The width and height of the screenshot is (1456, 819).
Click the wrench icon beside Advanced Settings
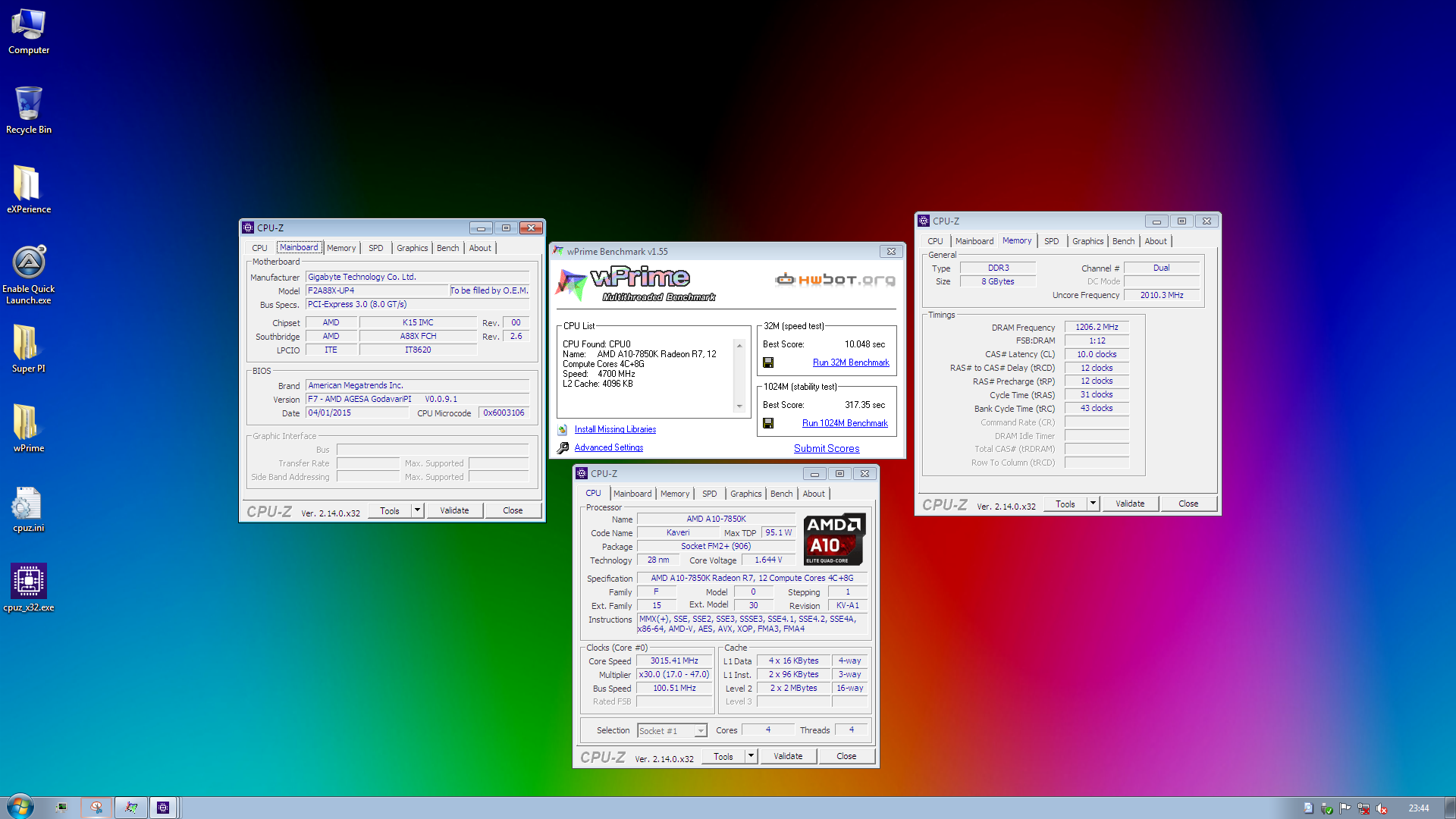point(563,448)
